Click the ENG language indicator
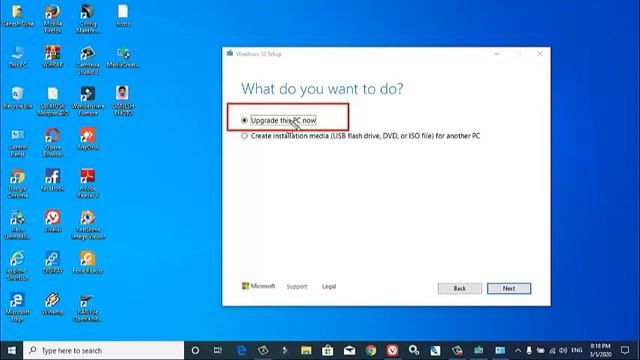This screenshot has width=640, height=360. pos(577,350)
